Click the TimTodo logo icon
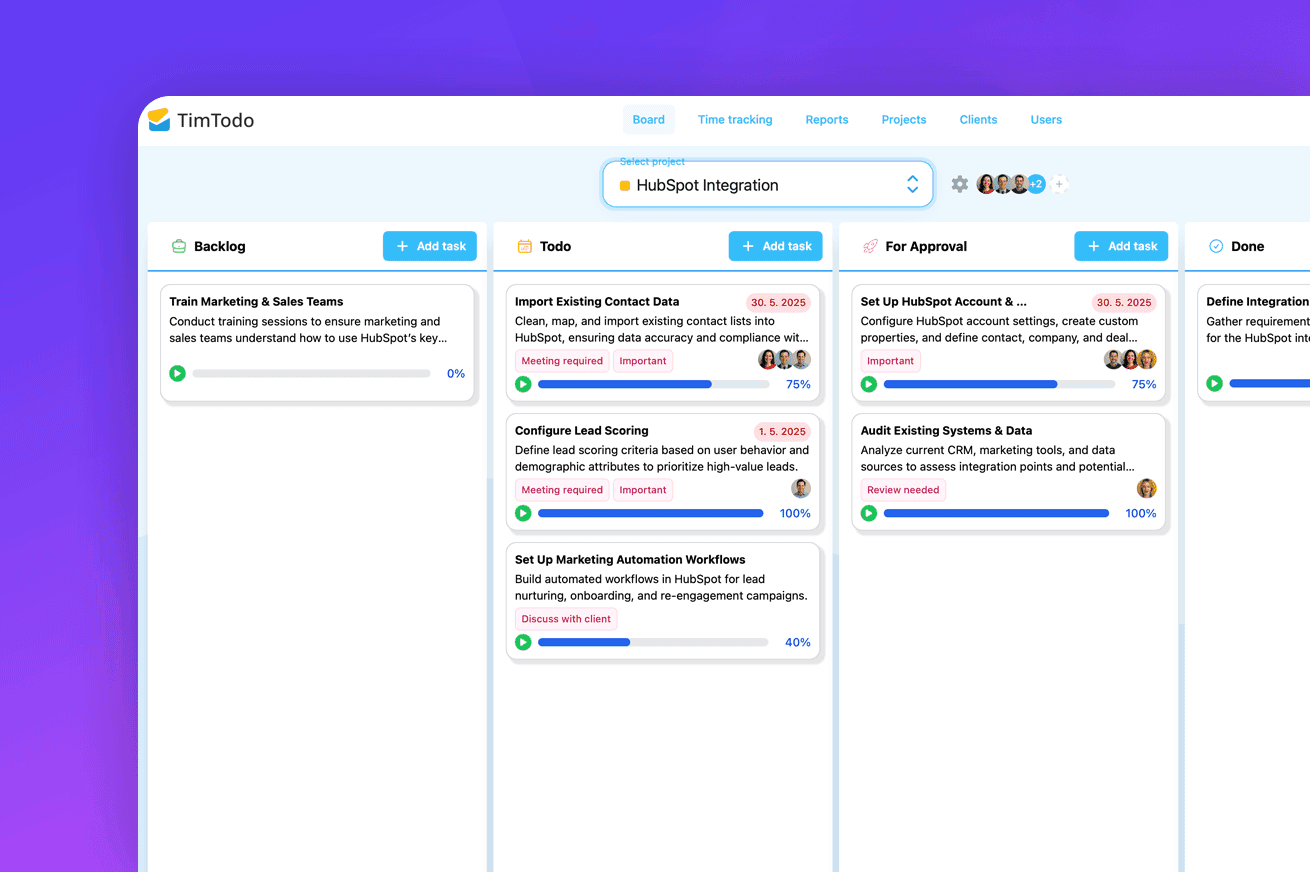Screen dimensions: 1310x872 point(160,119)
